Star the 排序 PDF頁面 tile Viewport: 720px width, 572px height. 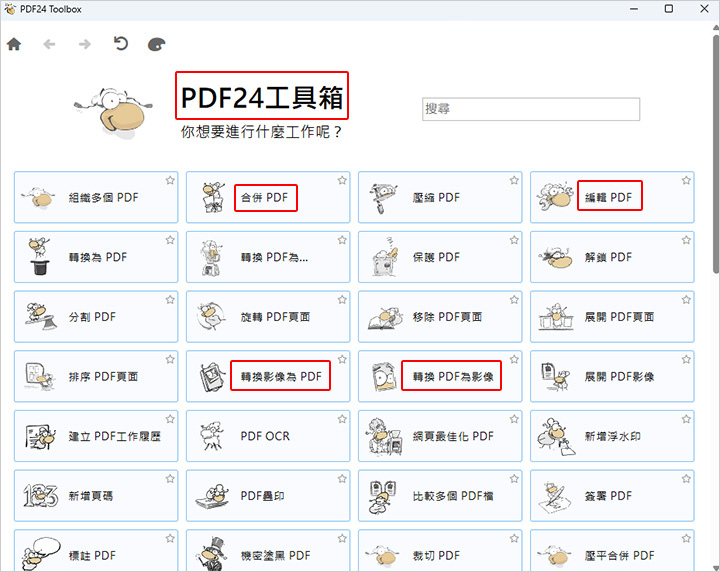click(x=170, y=359)
